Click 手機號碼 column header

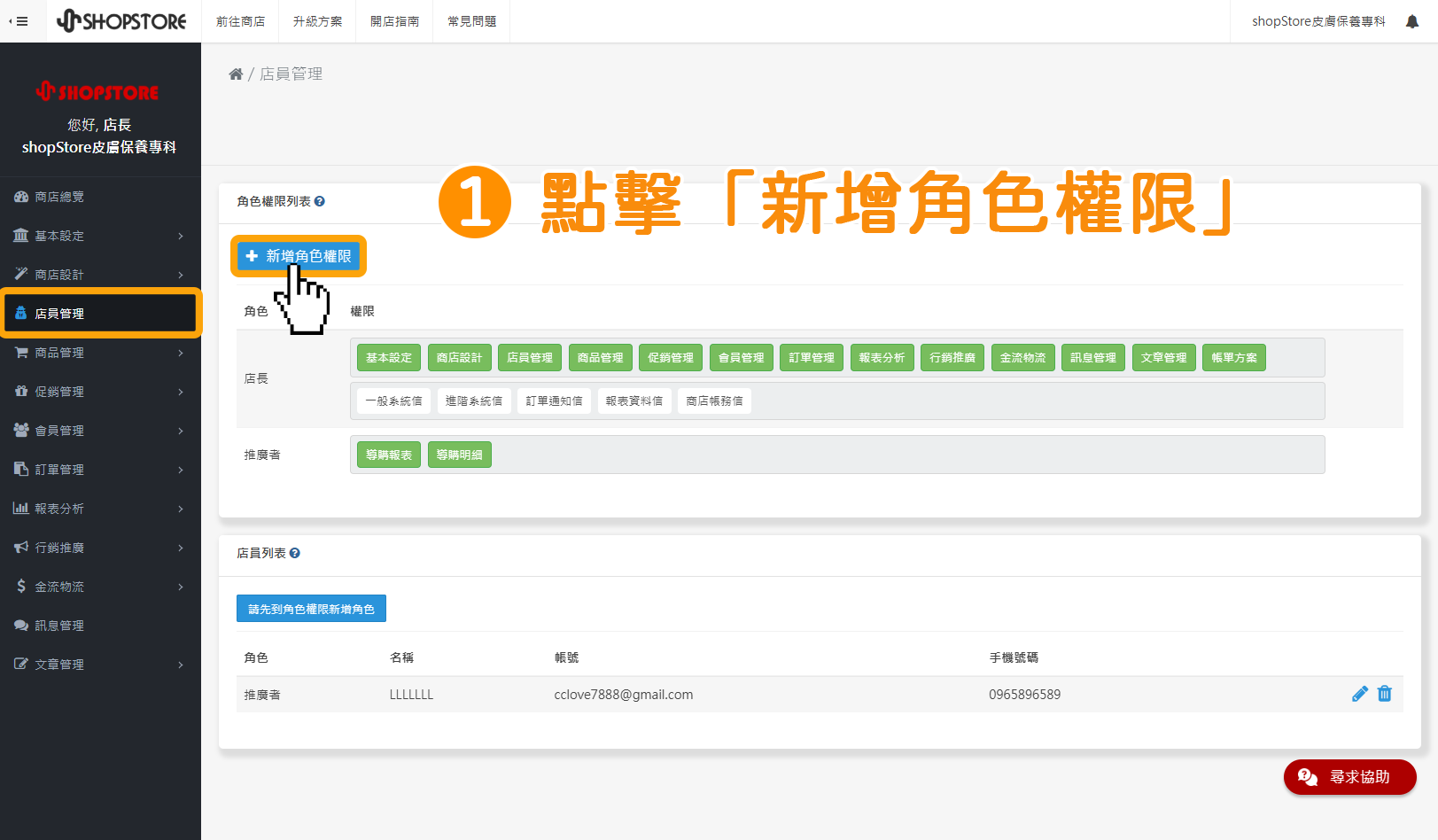coord(1014,657)
